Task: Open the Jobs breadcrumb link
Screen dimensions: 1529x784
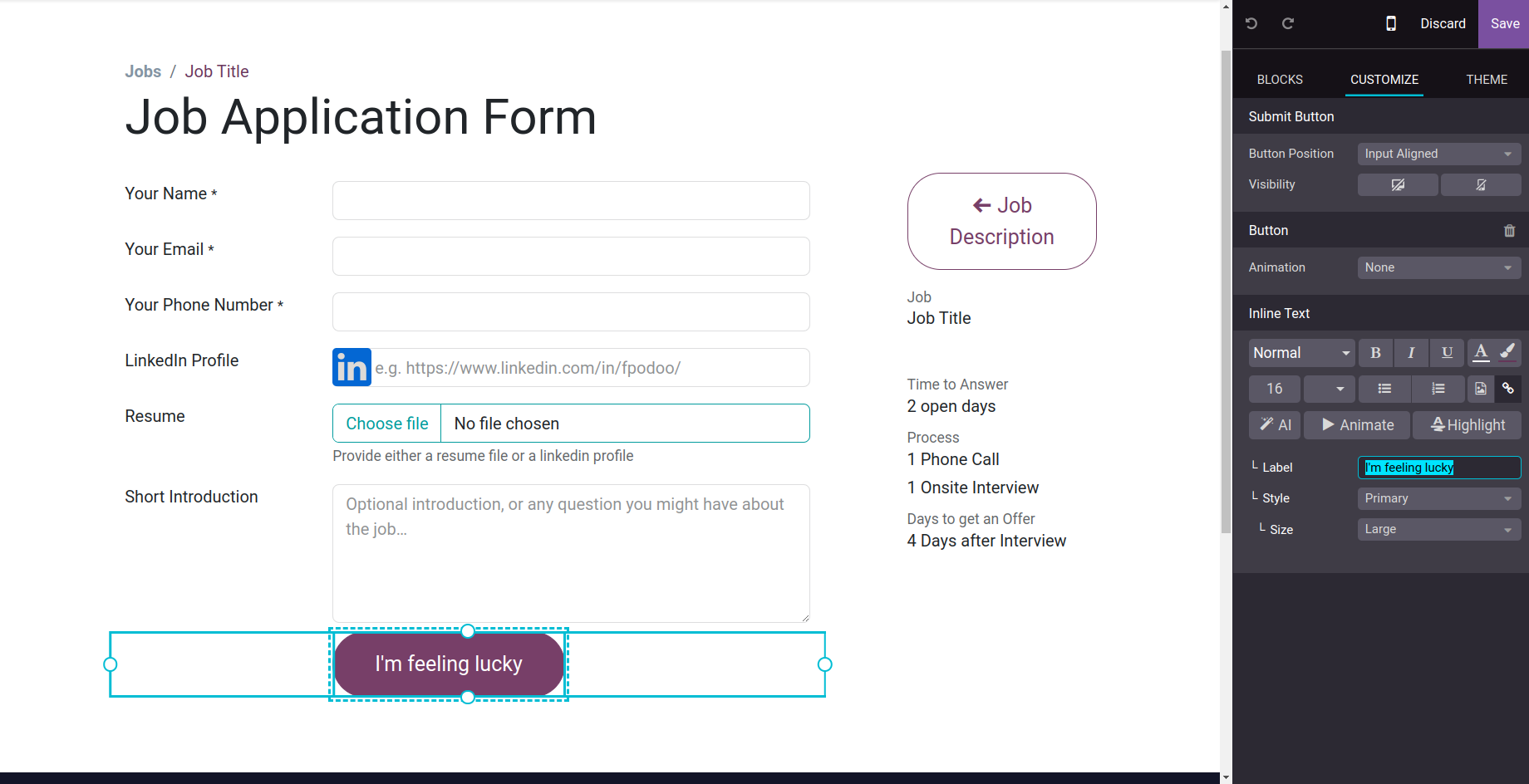Action: [x=143, y=71]
